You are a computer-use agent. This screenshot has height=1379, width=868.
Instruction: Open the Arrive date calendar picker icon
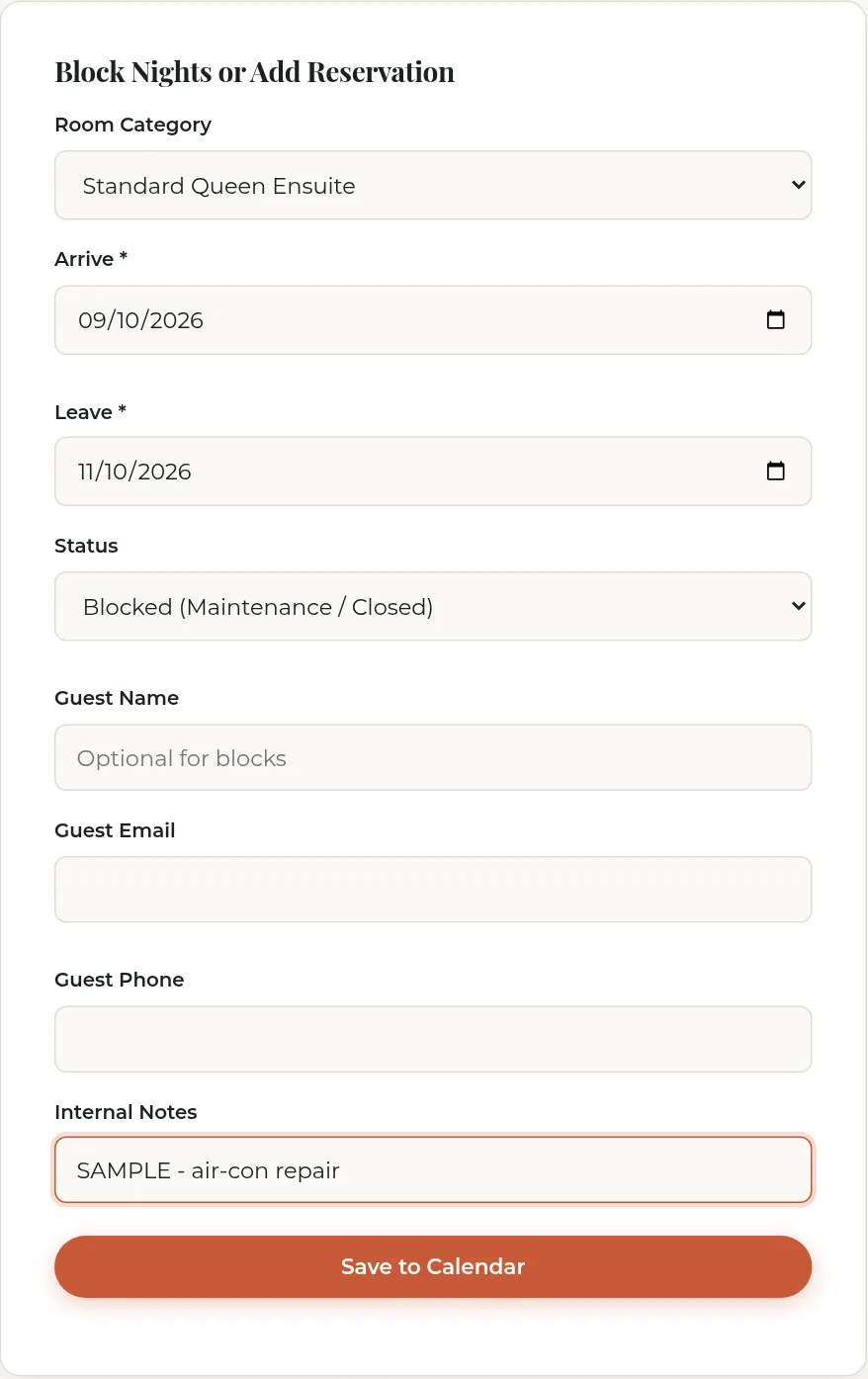coord(776,319)
